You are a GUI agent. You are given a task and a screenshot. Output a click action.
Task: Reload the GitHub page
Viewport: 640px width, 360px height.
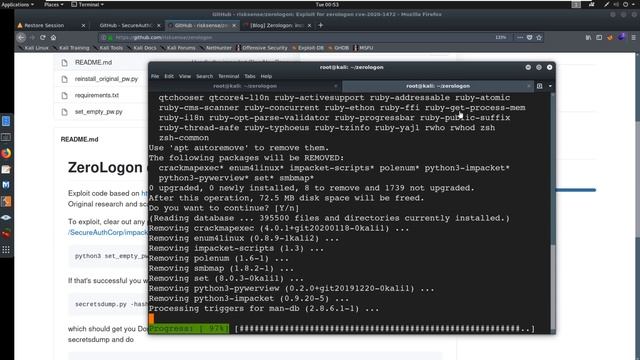42,37
